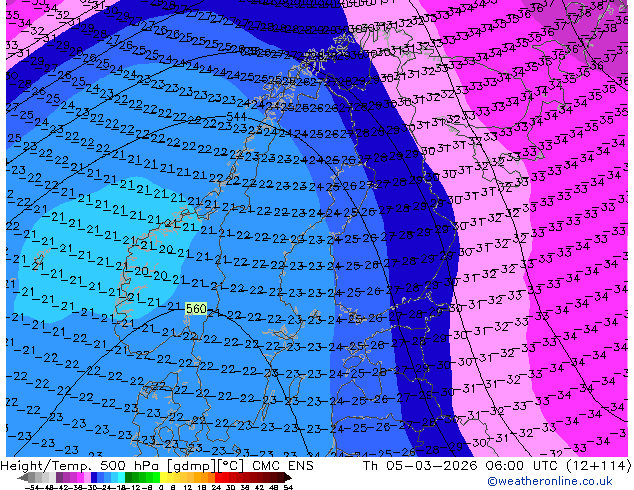Click the "06:00 UTC" time text

click(x=522, y=466)
